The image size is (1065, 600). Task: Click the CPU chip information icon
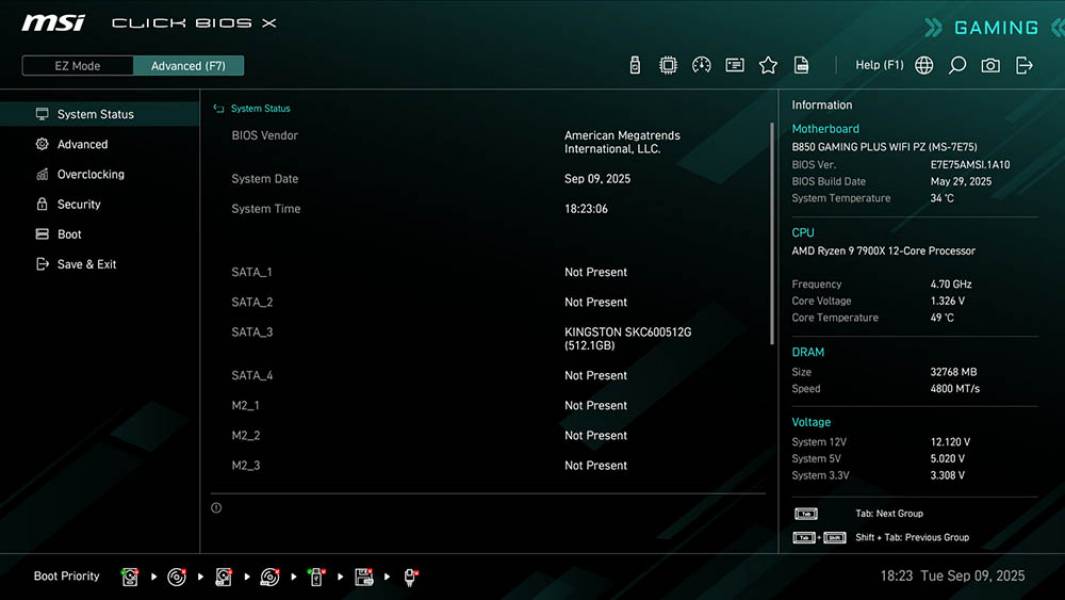tap(667, 64)
